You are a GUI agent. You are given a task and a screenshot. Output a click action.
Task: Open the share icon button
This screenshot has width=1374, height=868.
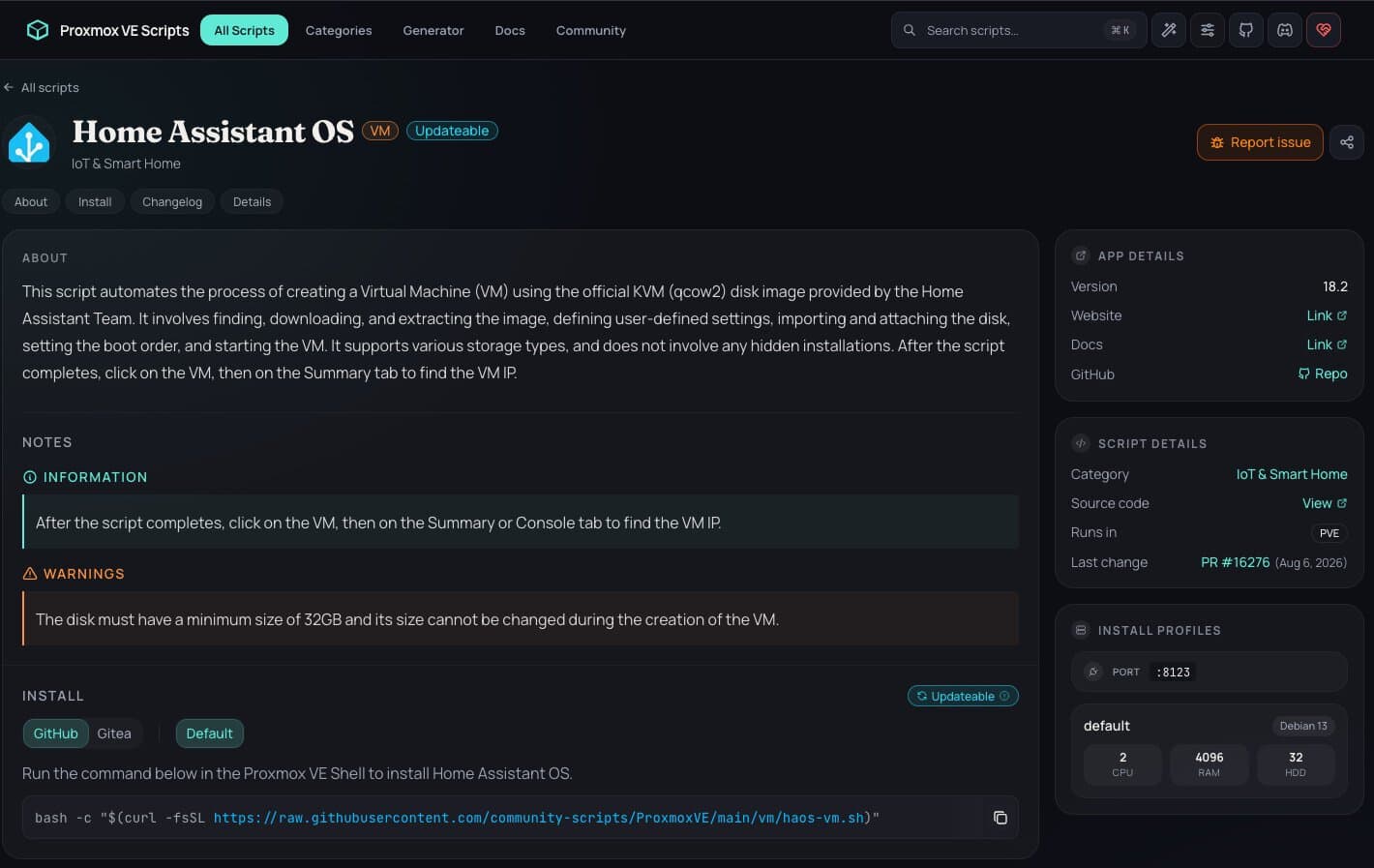[x=1346, y=142]
